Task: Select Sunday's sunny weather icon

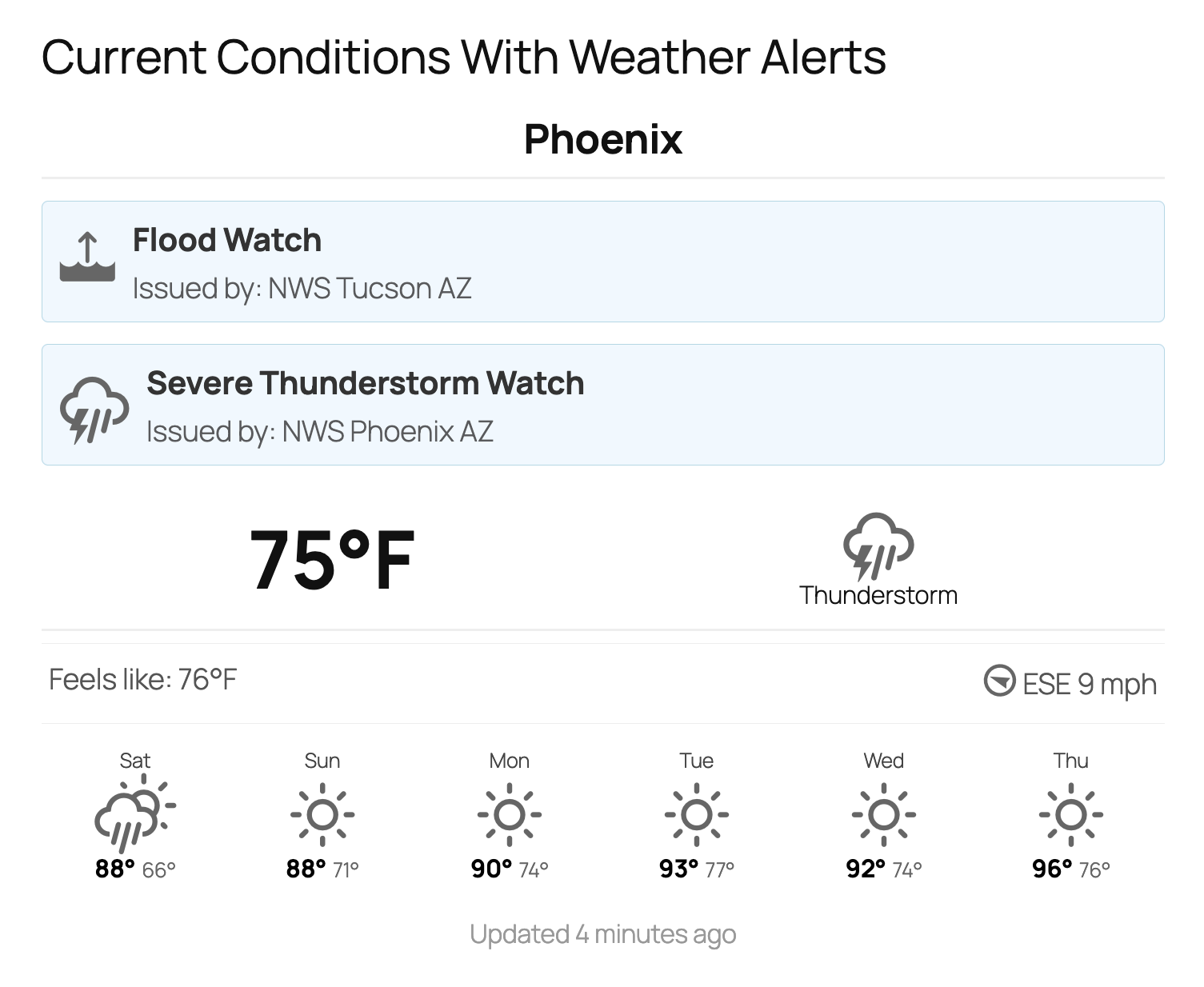Action: coord(322,815)
